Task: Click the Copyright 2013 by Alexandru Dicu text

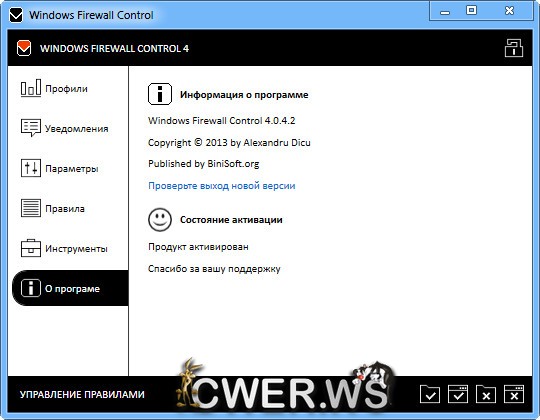Action: pyautogui.click(x=229, y=143)
